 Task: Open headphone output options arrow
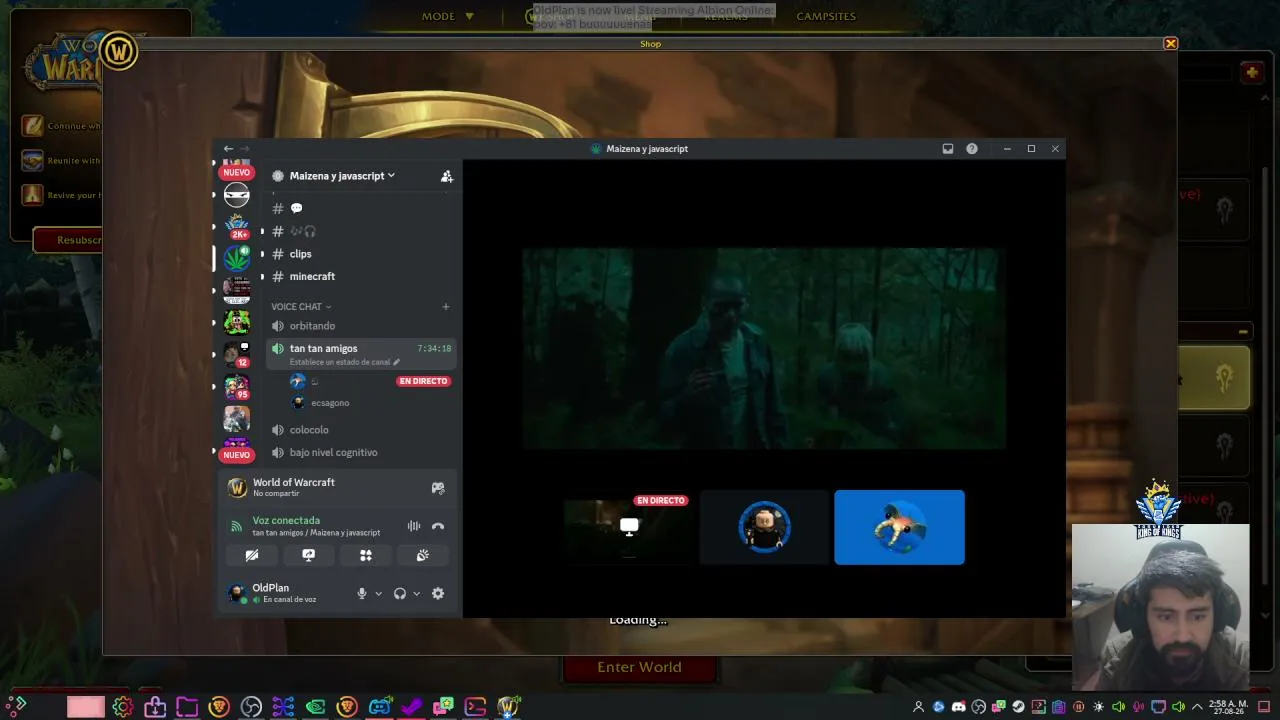point(417,594)
